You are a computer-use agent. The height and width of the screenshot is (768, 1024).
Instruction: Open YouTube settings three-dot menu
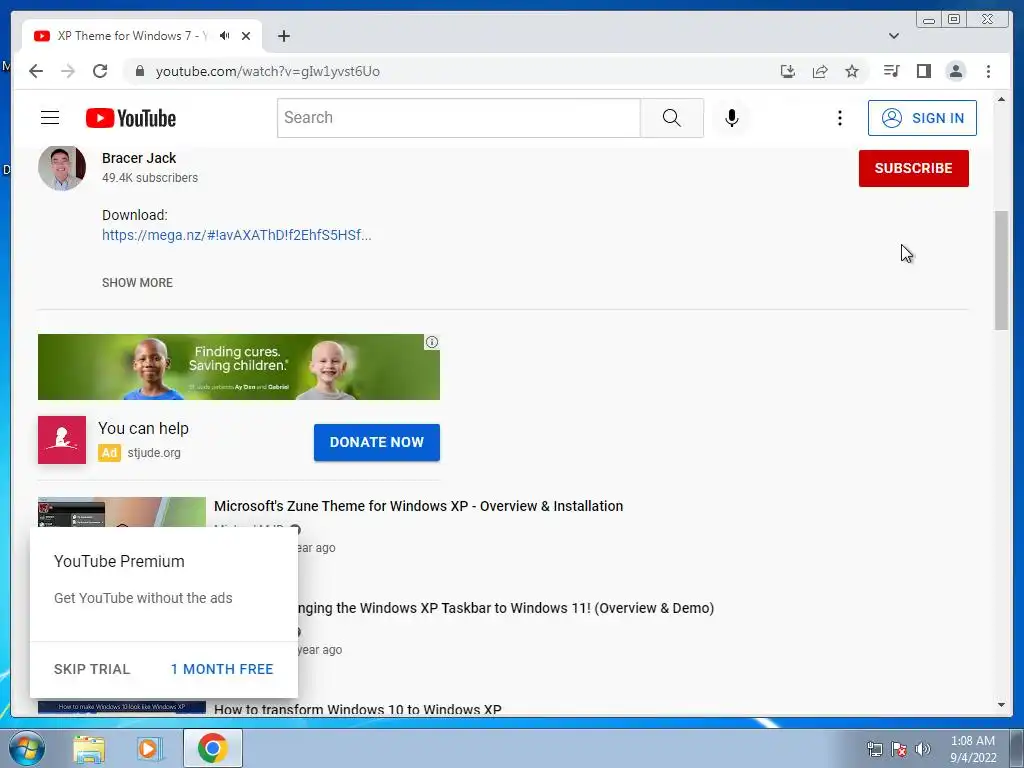click(x=840, y=118)
